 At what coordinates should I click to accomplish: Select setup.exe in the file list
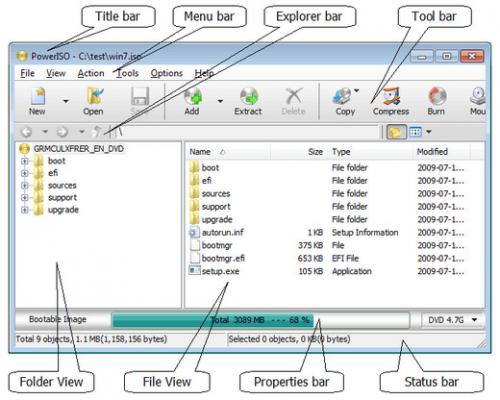click(220, 271)
